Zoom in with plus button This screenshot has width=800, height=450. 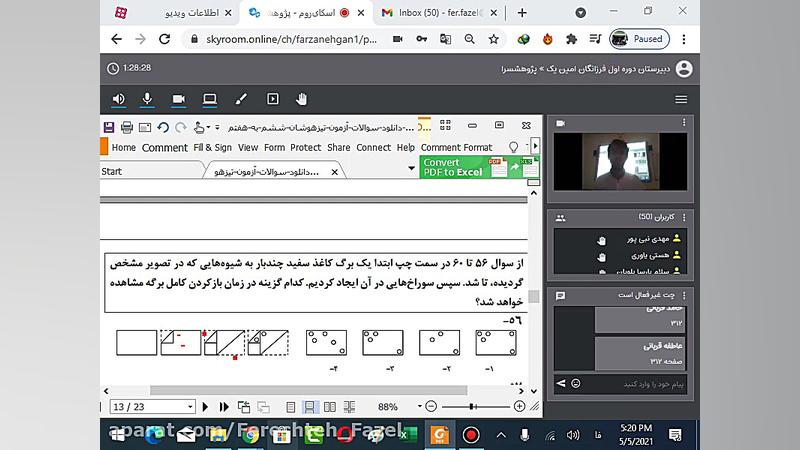click(x=519, y=406)
